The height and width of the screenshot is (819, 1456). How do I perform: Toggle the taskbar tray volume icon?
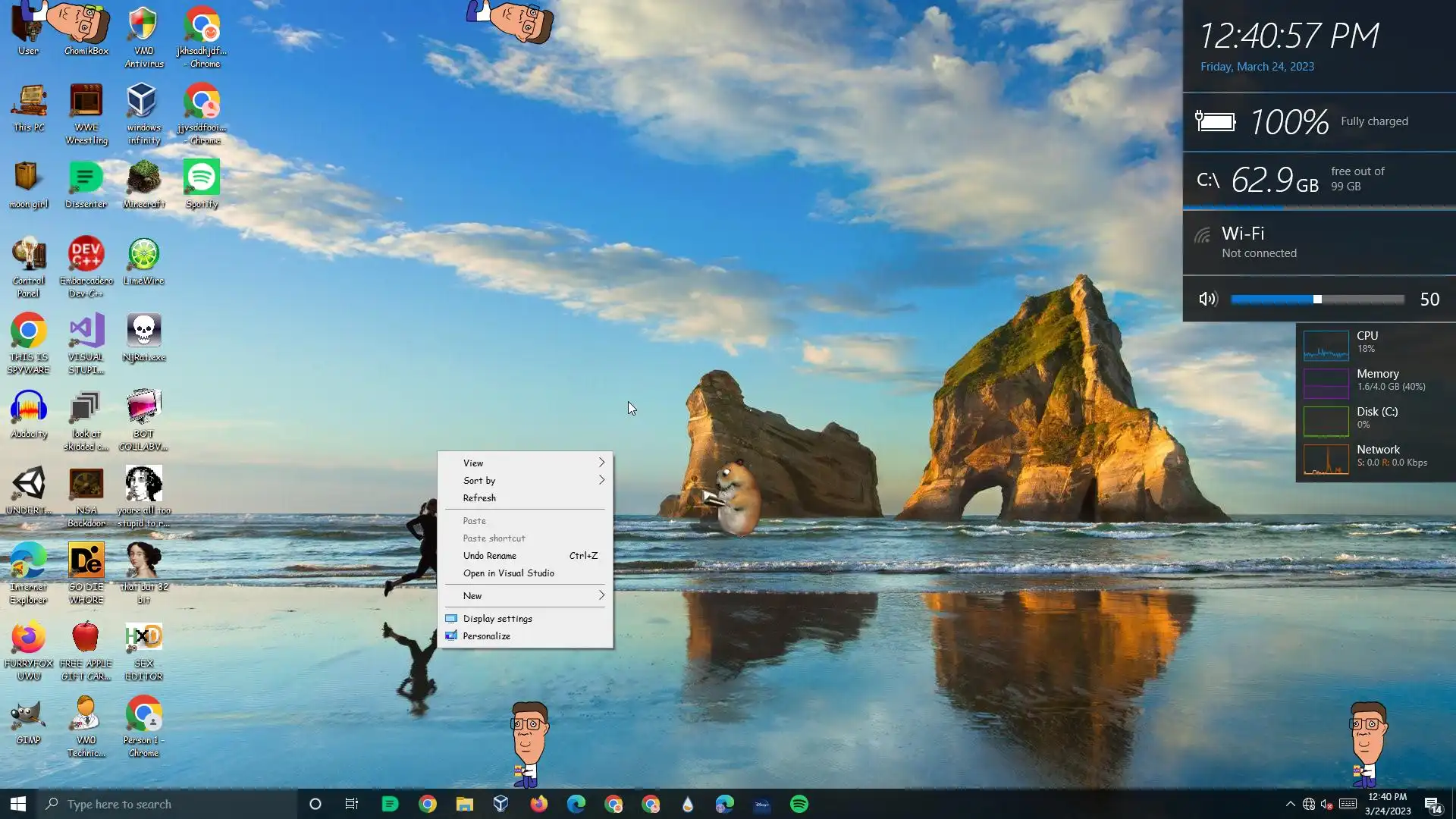click(1326, 804)
